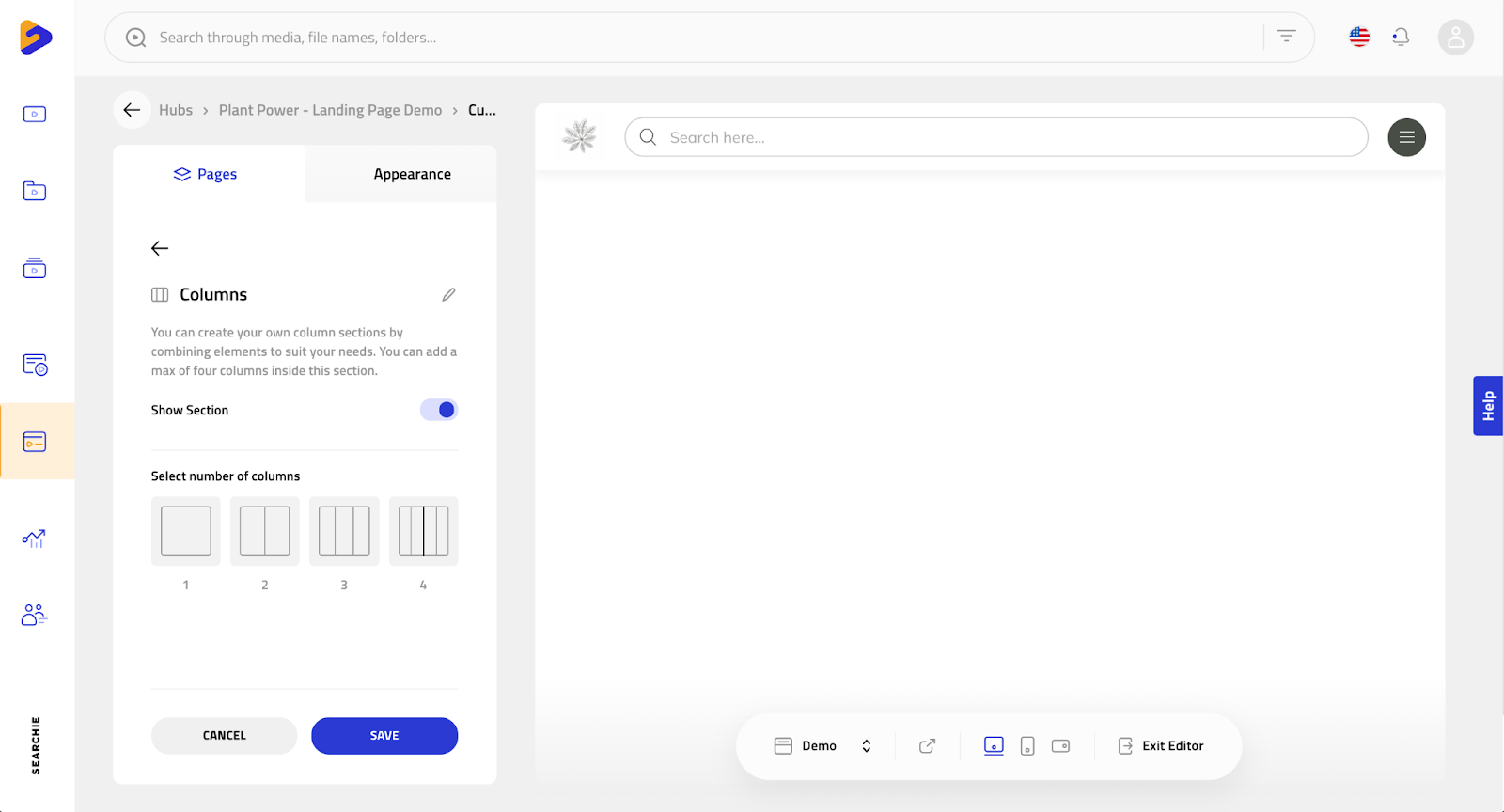Click the Hubs breadcrumb link
The width and height of the screenshot is (1504, 812).
coord(176,110)
